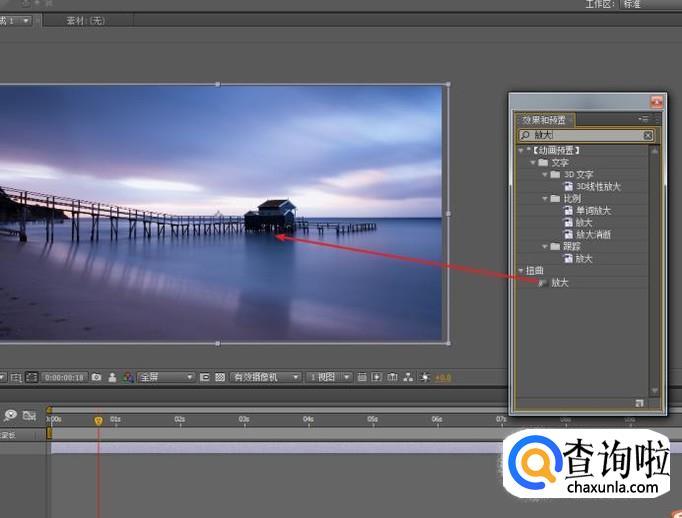682x518 pixels.
Task: Click the snapshot camera icon
Action: [97, 377]
